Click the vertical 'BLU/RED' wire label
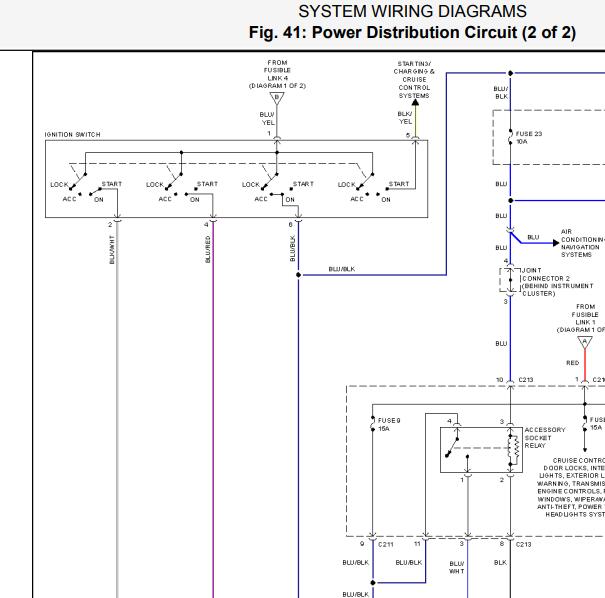This screenshot has width=605, height=598. (x=208, y=250)
